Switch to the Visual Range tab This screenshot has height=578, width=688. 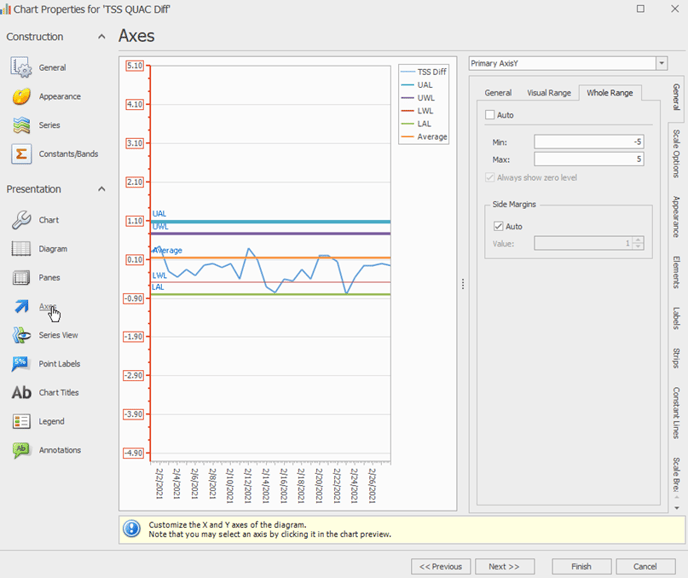(549, 93)
